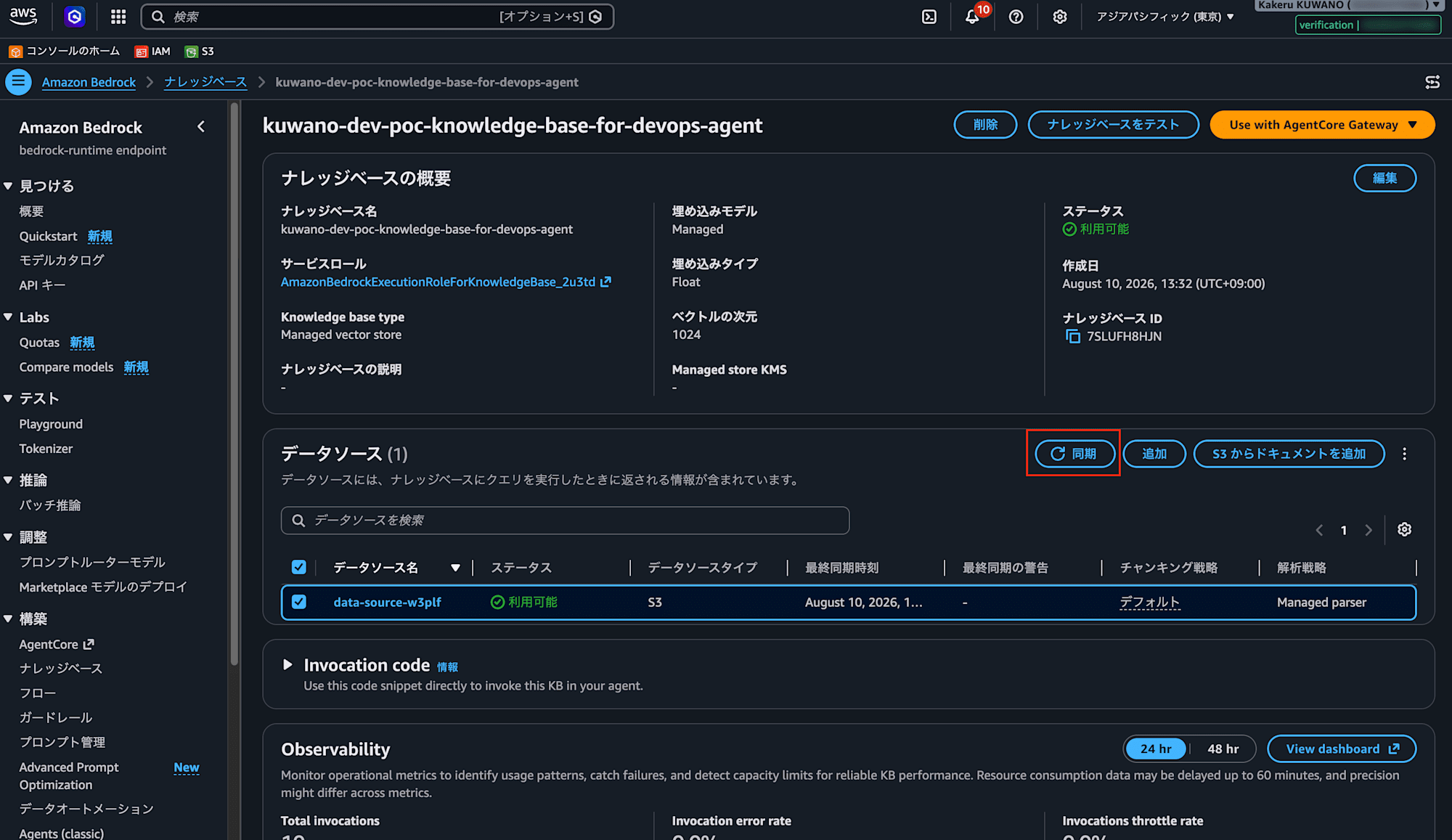The width and height of the screenshot is (1452, 840).
Task: Open the Tokyo region selector dropdown
Action: click(x=1165, y=17)
